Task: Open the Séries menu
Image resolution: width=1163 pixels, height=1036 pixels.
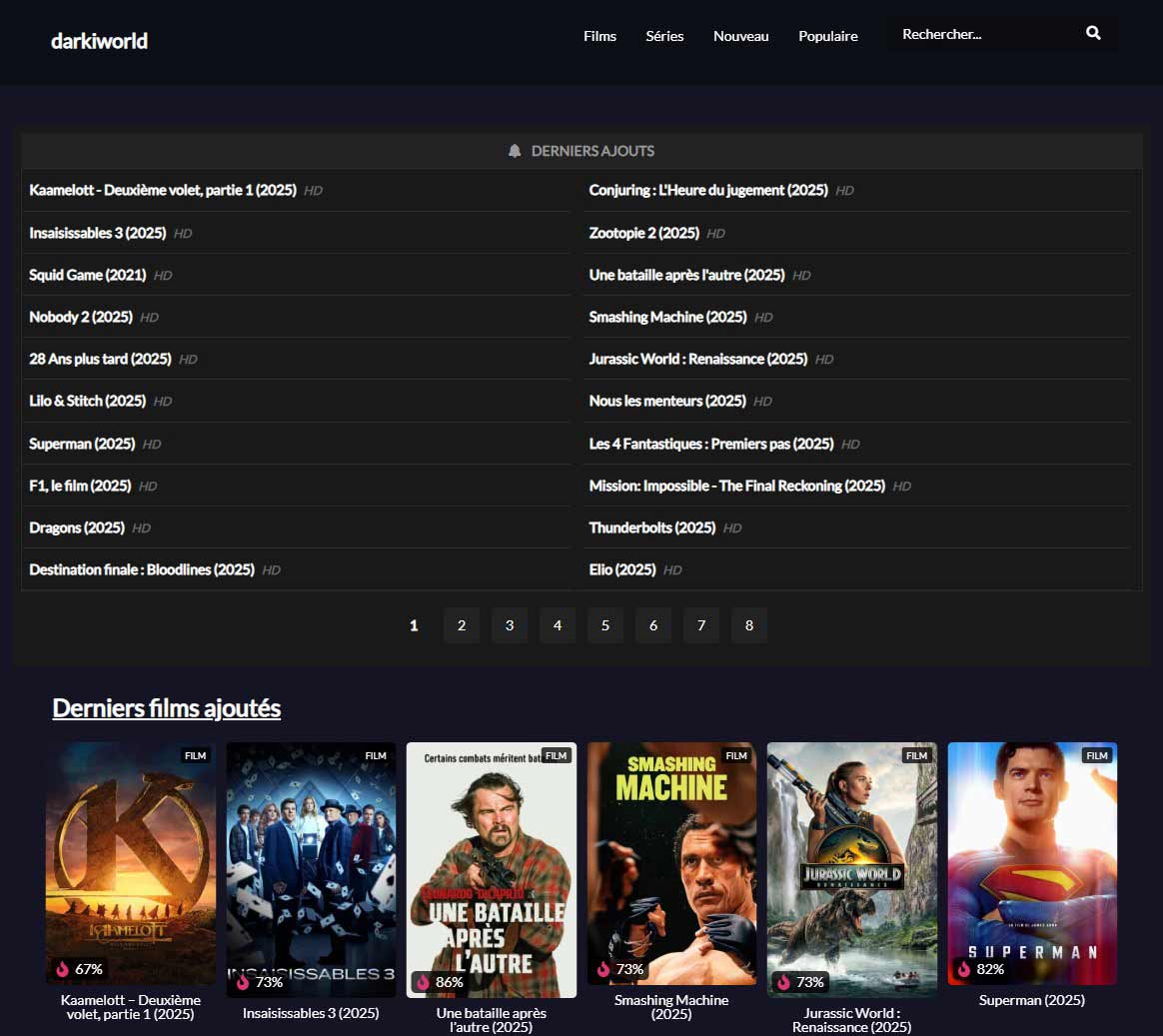Action: 664,36
